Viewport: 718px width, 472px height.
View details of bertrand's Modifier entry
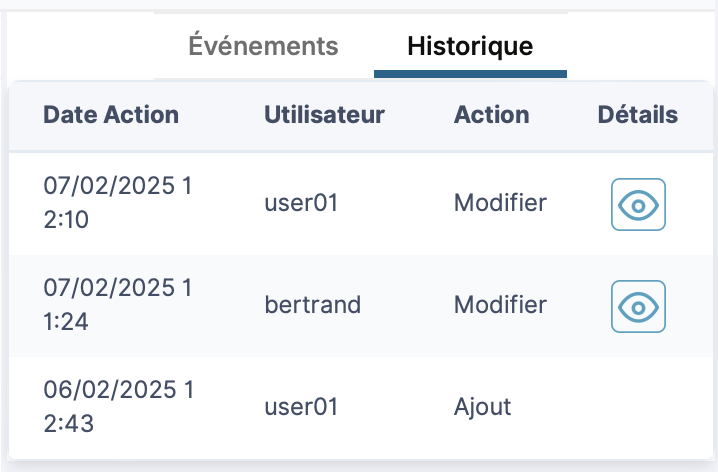tap(638, 306)
